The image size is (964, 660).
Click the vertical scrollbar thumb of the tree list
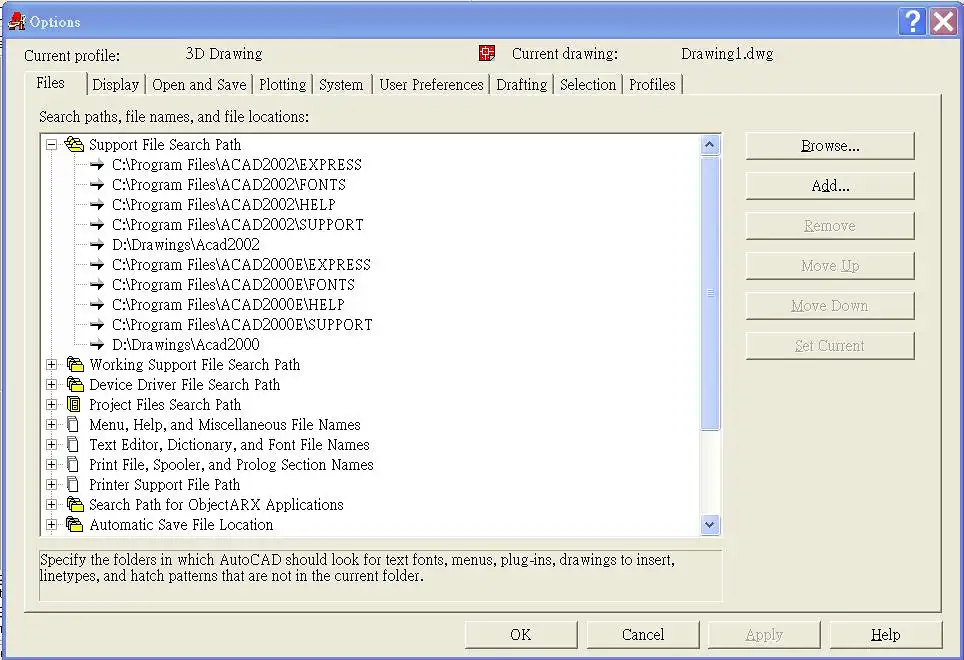tap(709, 293)
